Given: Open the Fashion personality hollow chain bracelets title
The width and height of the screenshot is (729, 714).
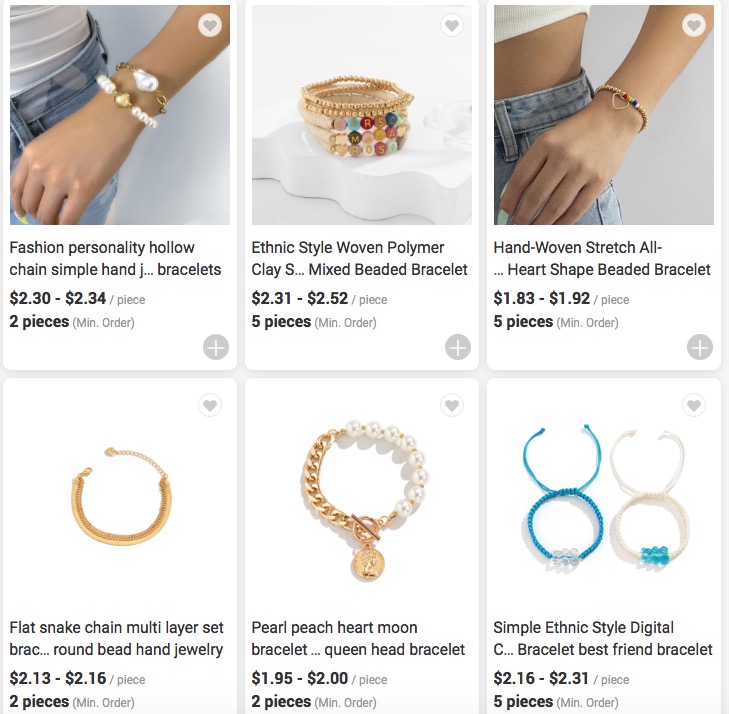Looking at the screenshot, I should tap(115, 258).
